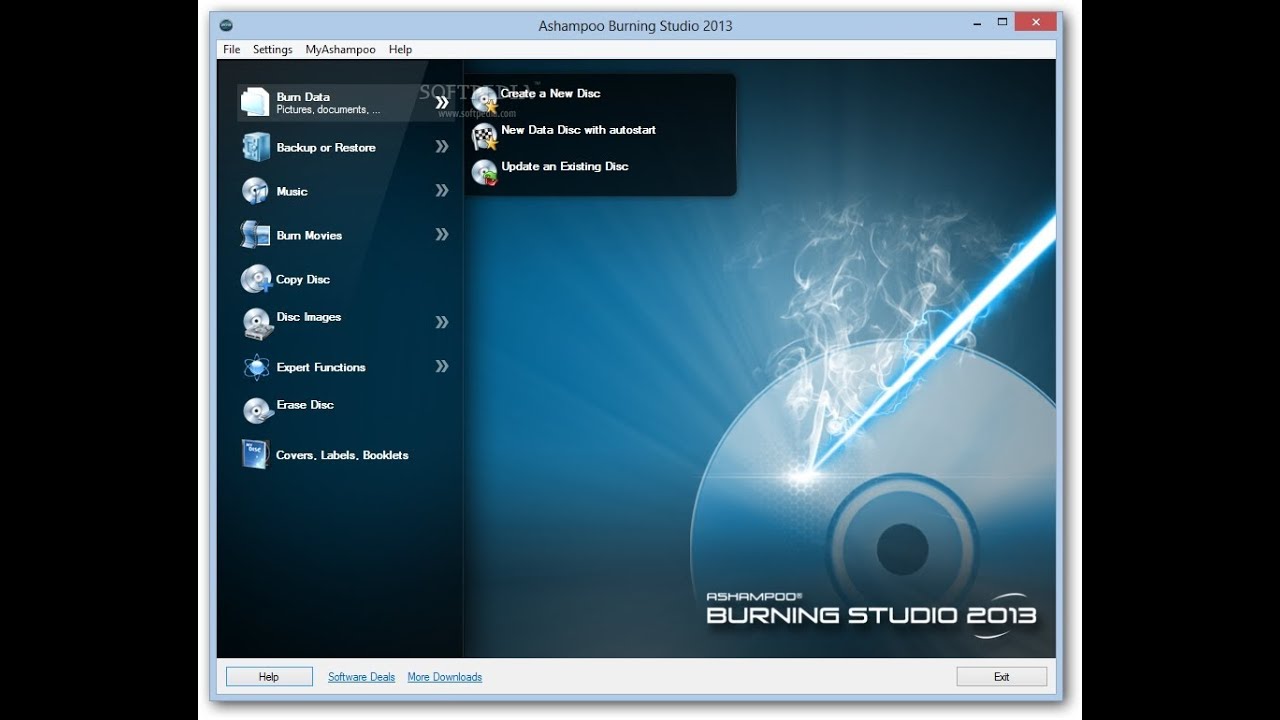Click the Erase Disc icon
This screenshot has height=720, width=1280.
coord(256,410)
